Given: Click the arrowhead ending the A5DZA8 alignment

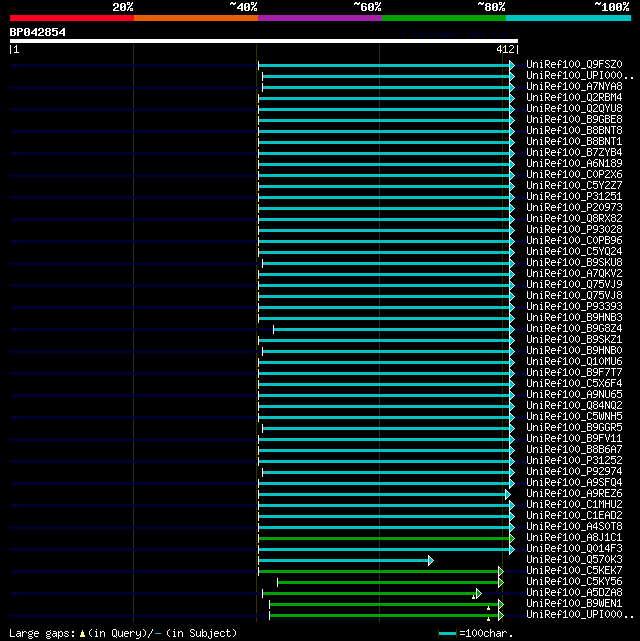Looking at the screenshot, I should [x=479, y=593].
